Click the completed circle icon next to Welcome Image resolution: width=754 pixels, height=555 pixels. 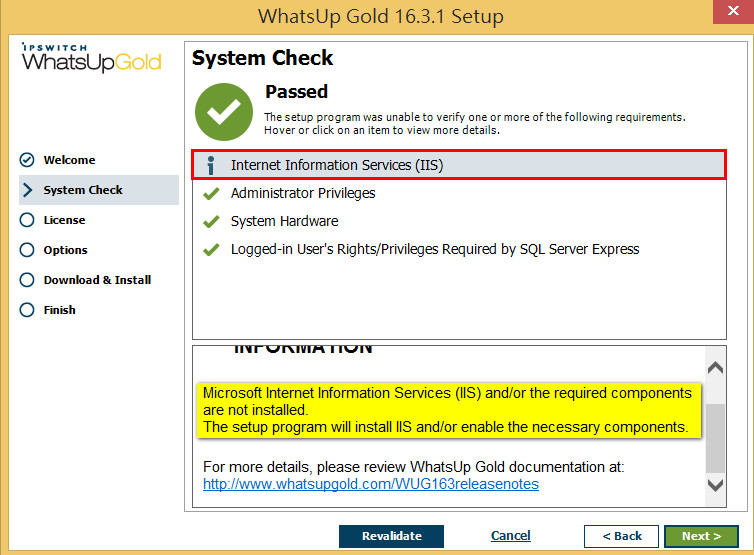point(27,160)
